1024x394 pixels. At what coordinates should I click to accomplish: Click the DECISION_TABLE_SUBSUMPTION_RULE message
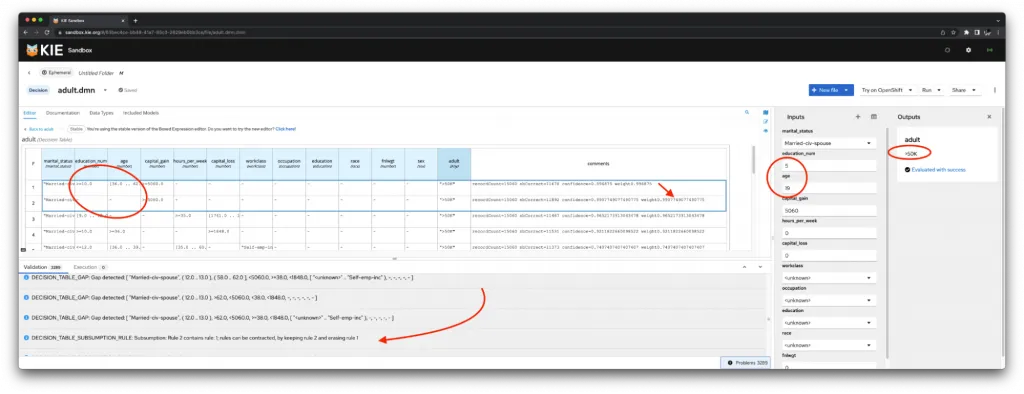pos(195,338)
